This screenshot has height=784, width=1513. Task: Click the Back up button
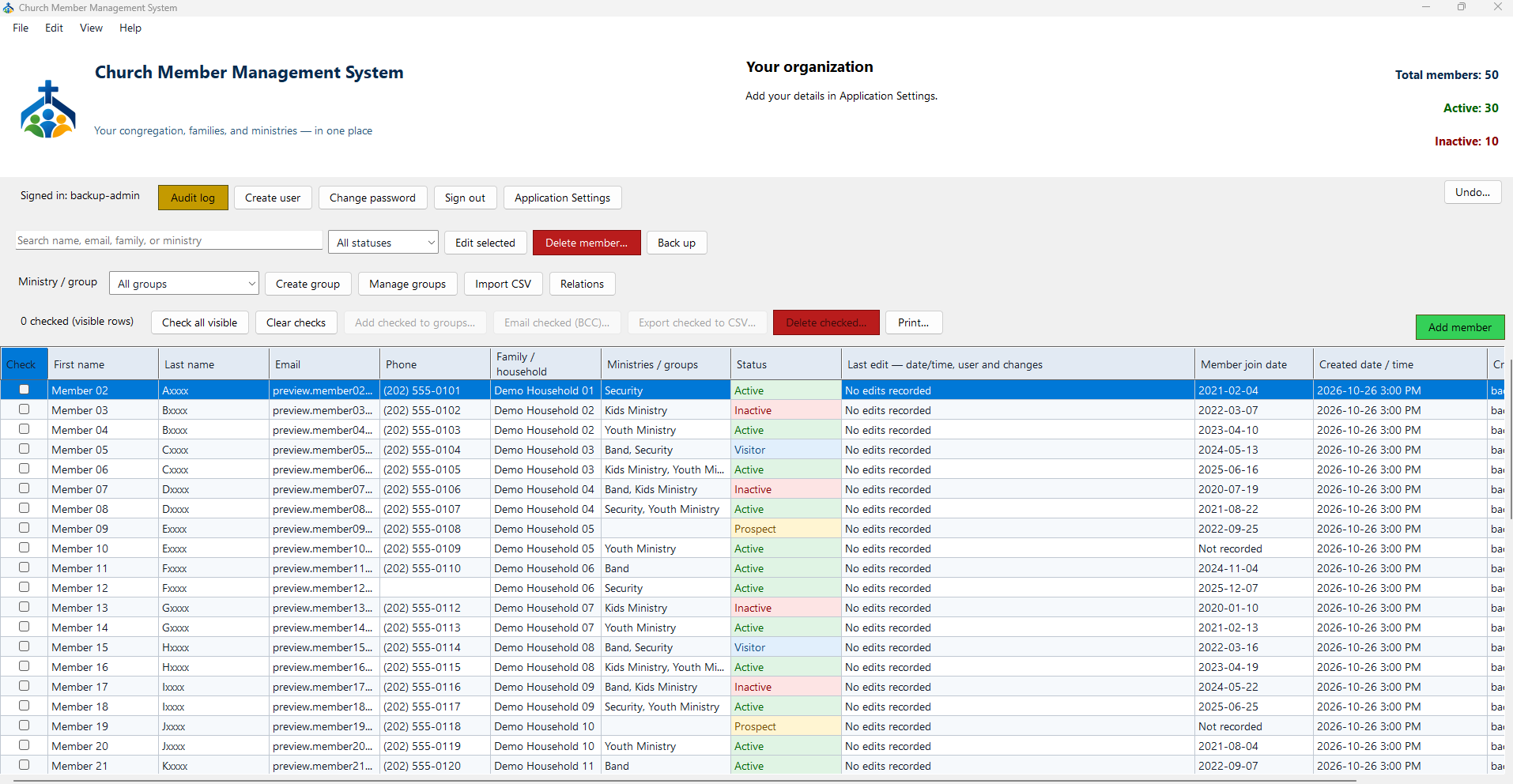click(x=677, y=243)
